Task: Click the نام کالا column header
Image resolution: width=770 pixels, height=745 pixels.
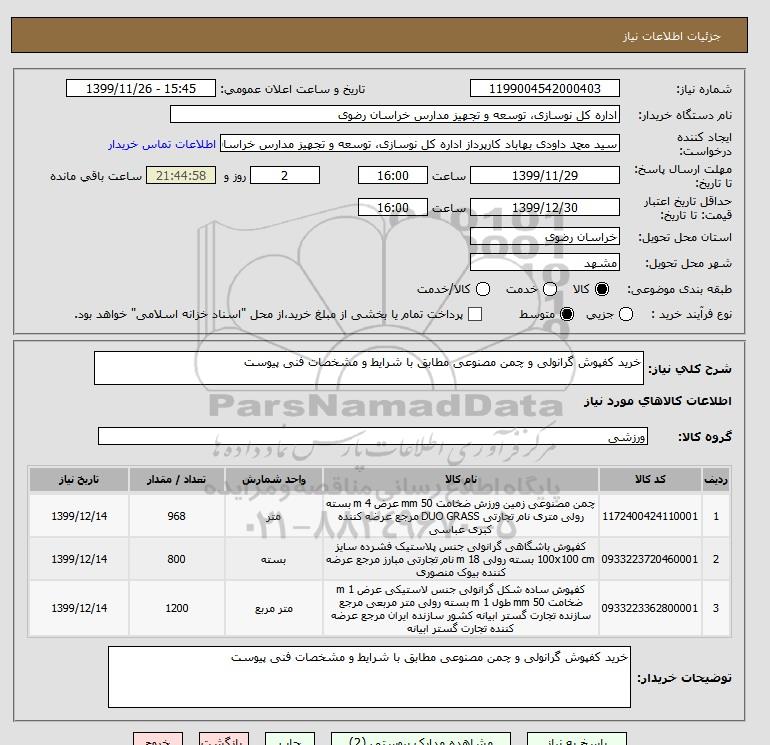Action: click(x=461, y=479)
